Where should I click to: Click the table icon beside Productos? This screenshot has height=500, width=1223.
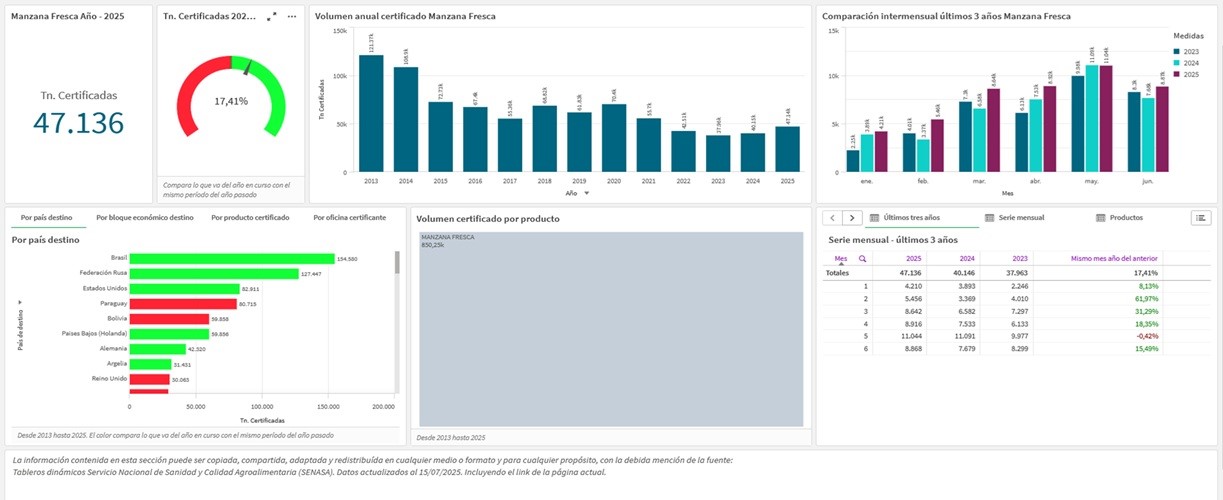point(1101,217)
